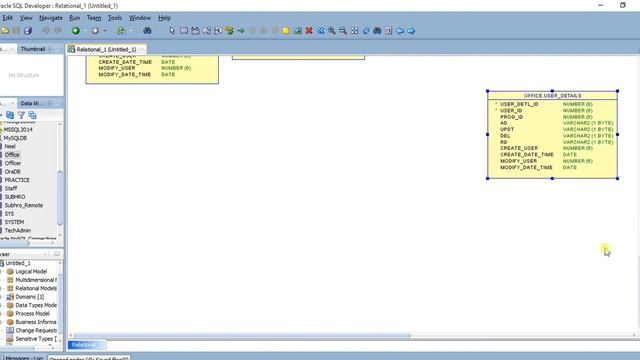Click the Connections list vertical scrollbar

coord(60,198)
